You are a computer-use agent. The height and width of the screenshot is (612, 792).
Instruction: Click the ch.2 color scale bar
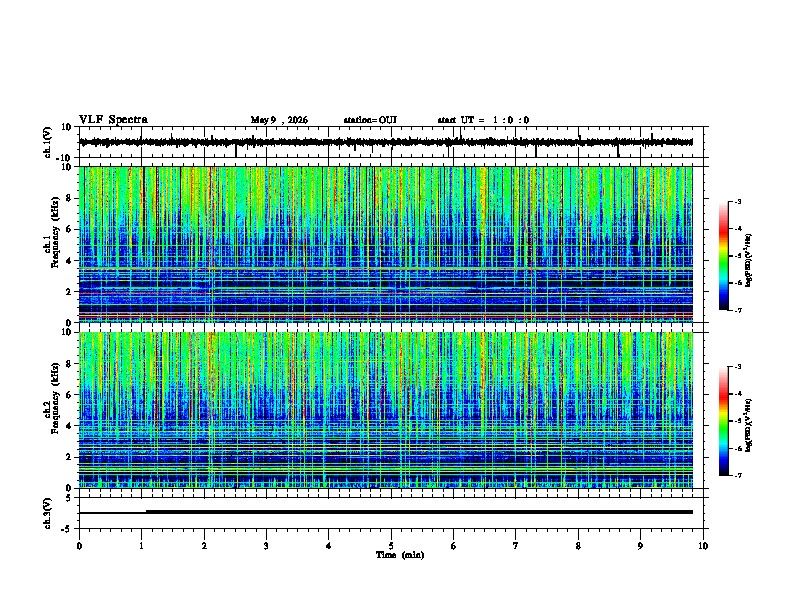click(723, 421)
